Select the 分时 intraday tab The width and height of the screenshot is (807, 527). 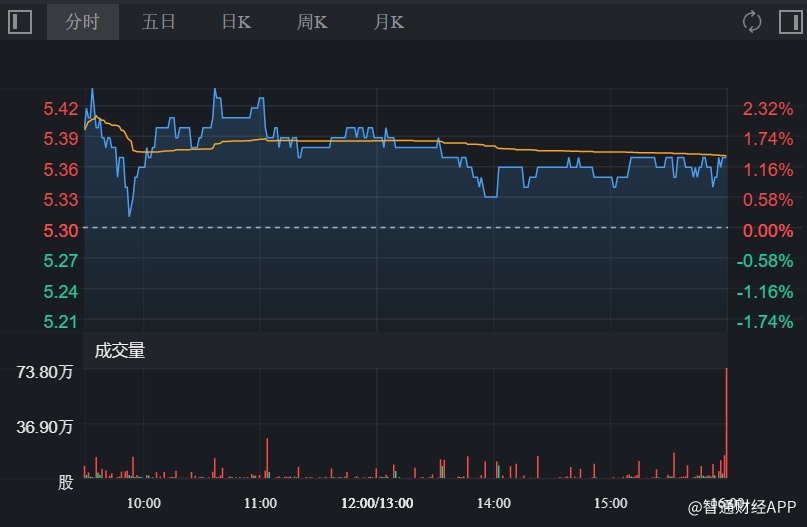coord(83,22)
